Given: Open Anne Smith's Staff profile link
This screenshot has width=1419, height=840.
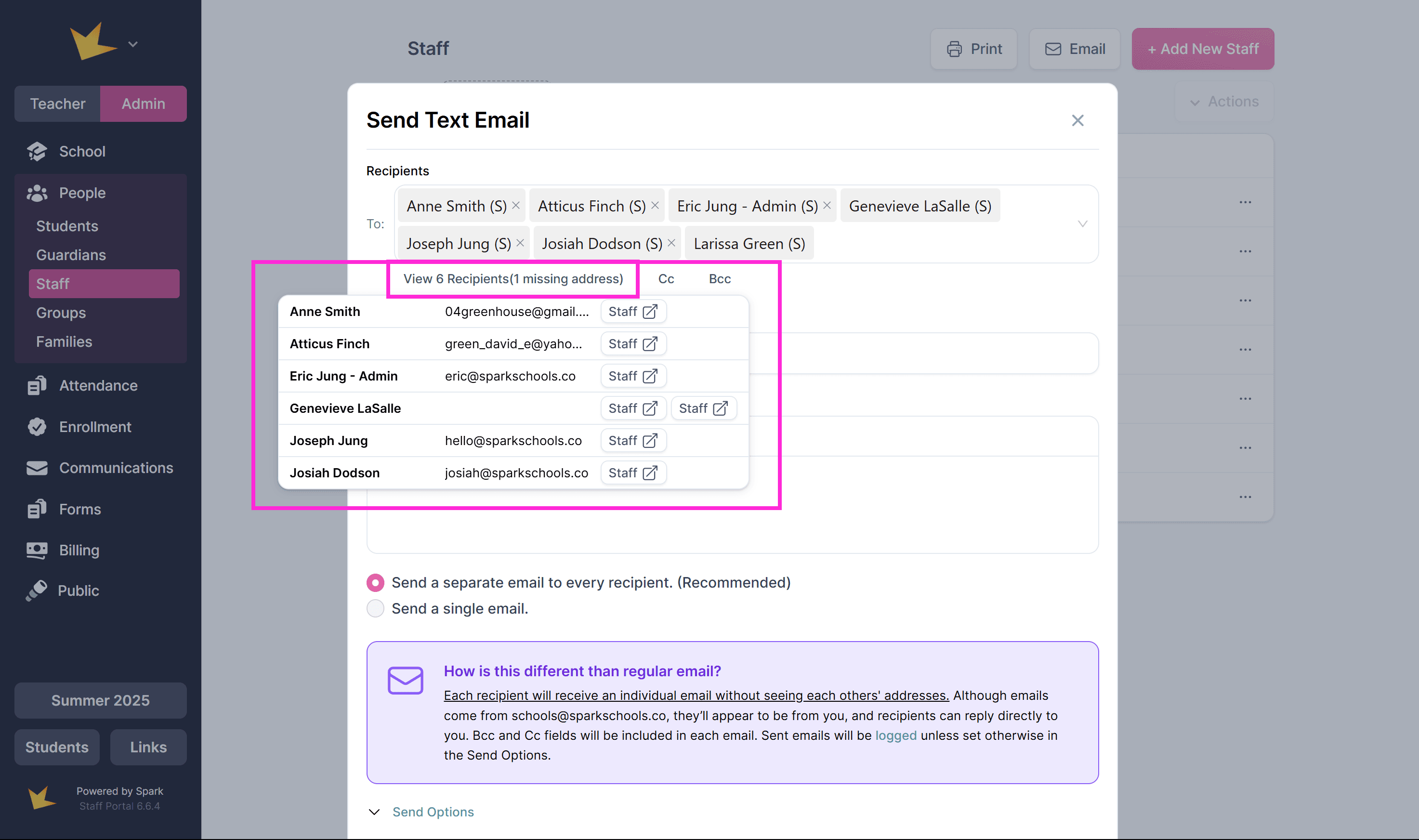Looking at the screenshot, I should (x=633, y=311).
